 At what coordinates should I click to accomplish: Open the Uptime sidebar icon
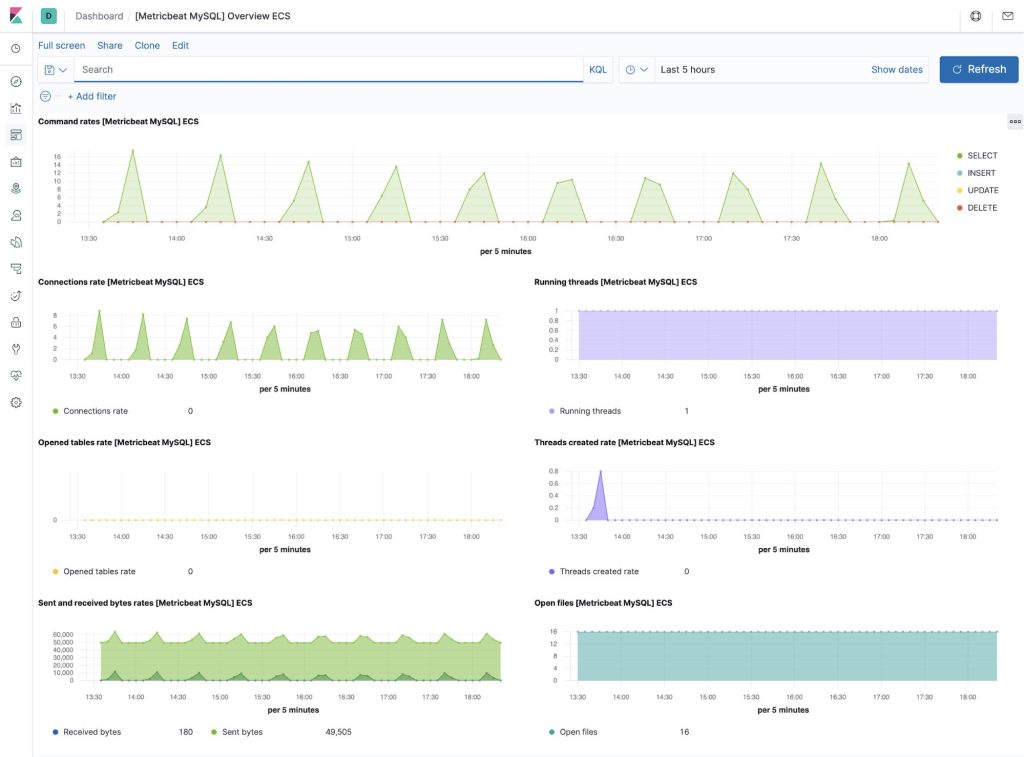click(x=16, y=296)
